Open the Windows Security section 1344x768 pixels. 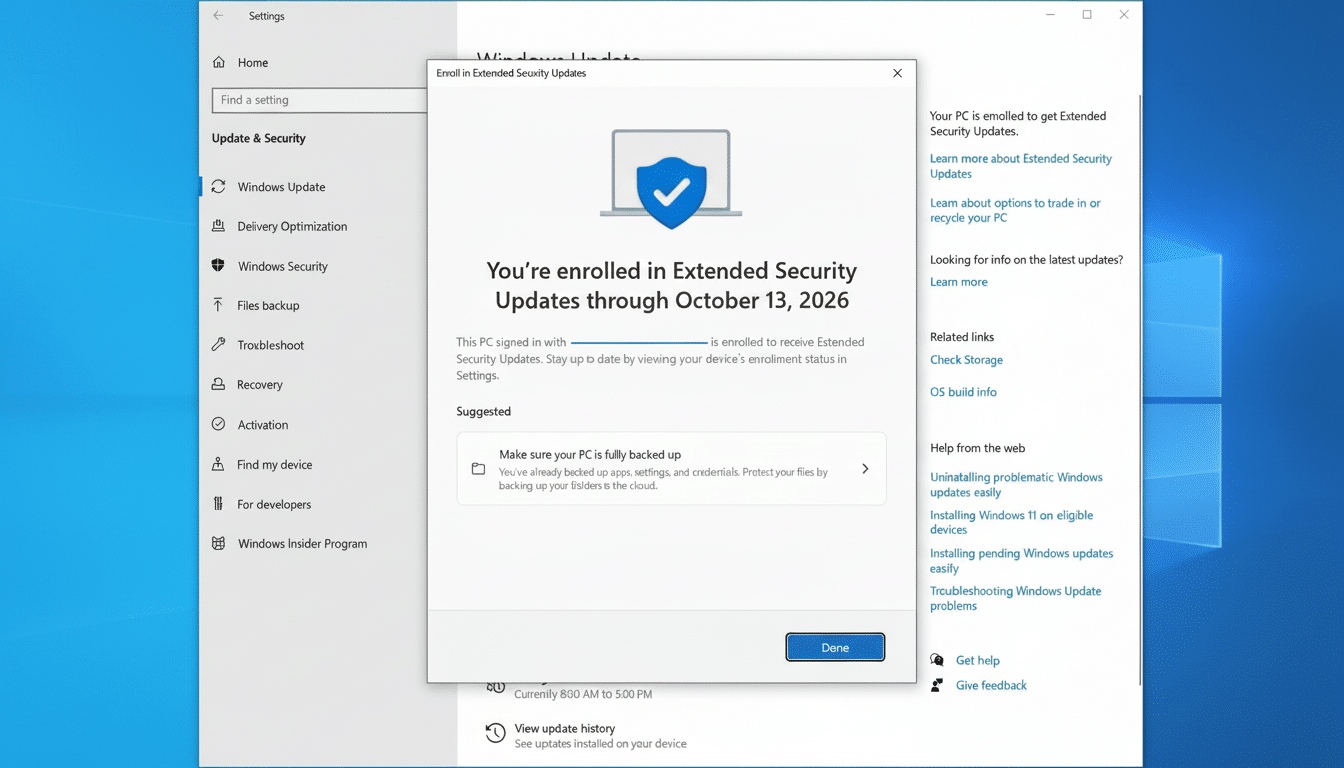click(282, 266)
